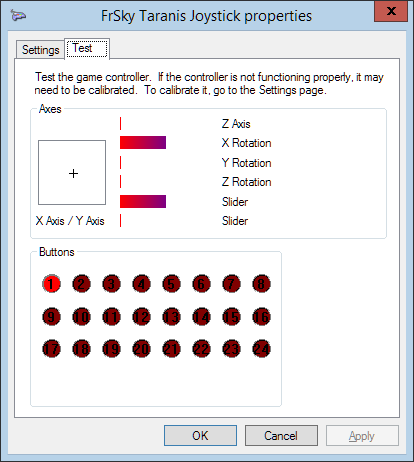Close the Joystick properties window
Screen dimensions: 414x462
[x=391, y=11]
